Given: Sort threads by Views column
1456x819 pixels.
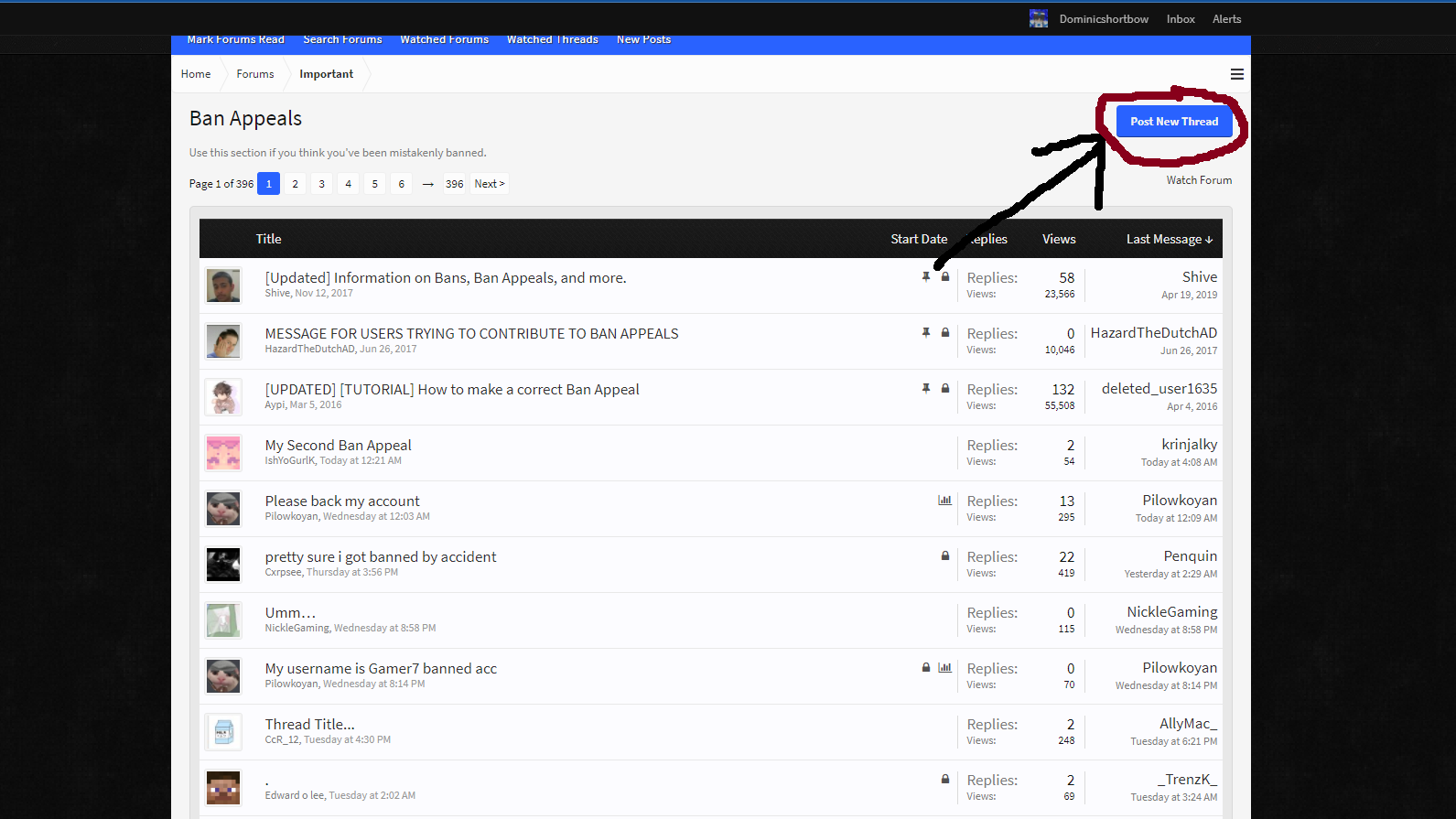Looking at the screenshot, I should tap(1059, 239).
